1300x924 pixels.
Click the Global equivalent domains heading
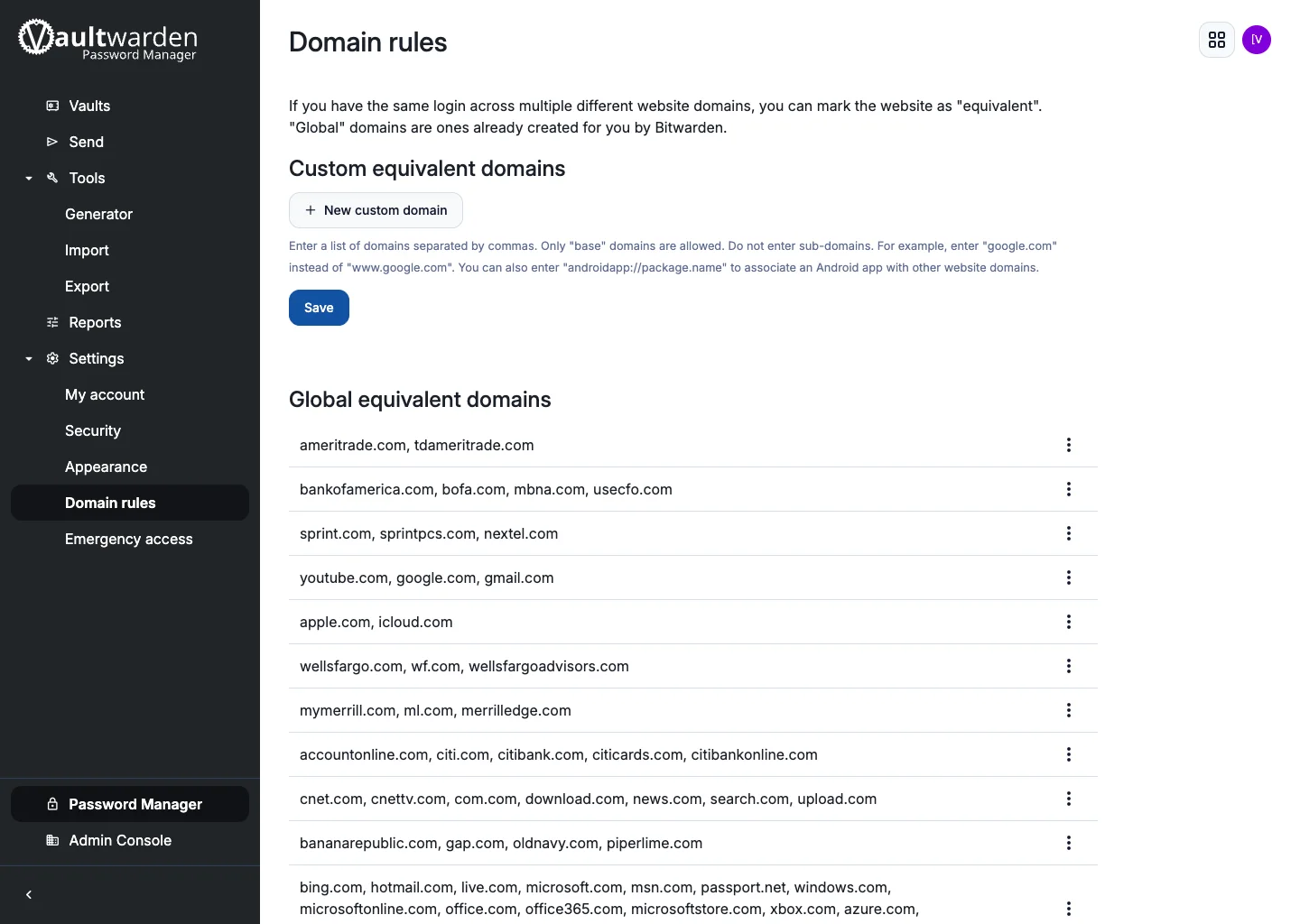click(x=420, y=400)
